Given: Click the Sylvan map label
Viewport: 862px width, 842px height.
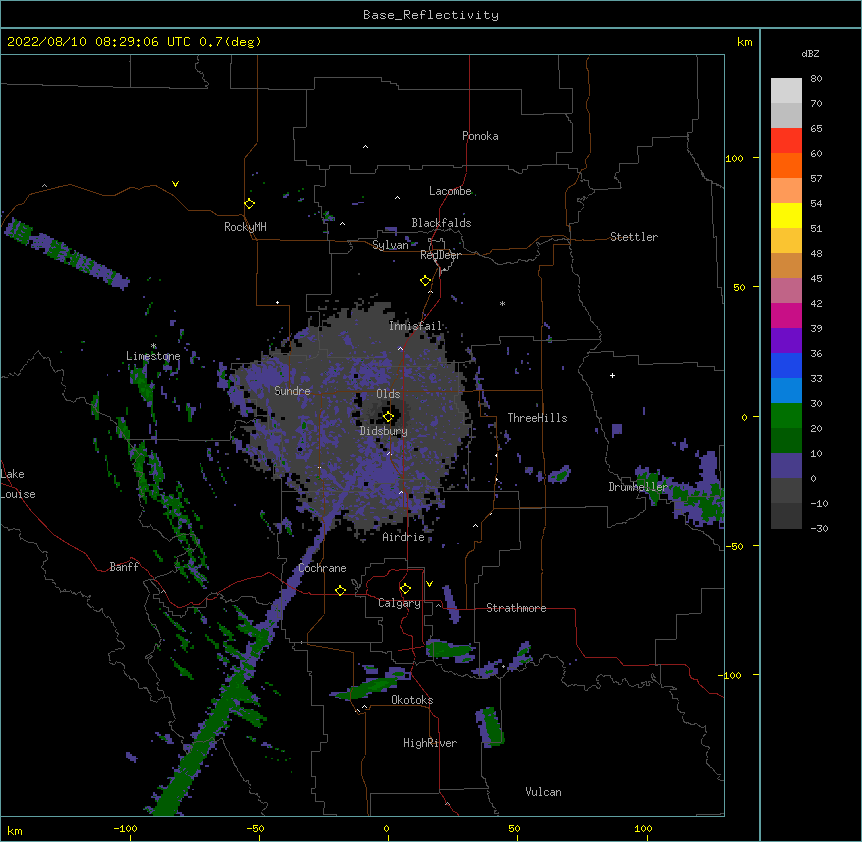Looking at the screenshot, I should [390, 245].
